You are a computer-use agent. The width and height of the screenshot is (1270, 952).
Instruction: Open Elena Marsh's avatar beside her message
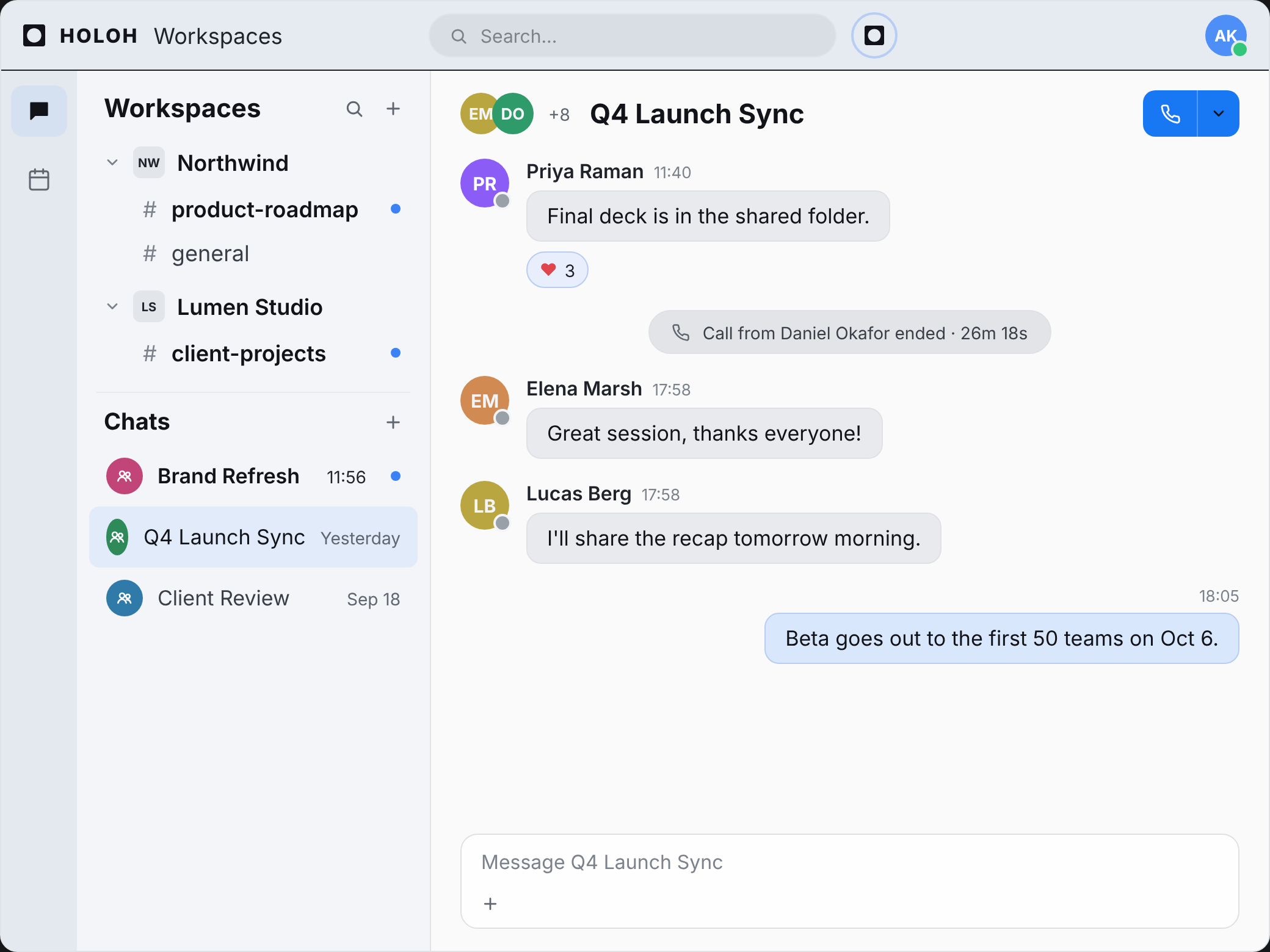(485, 400)
